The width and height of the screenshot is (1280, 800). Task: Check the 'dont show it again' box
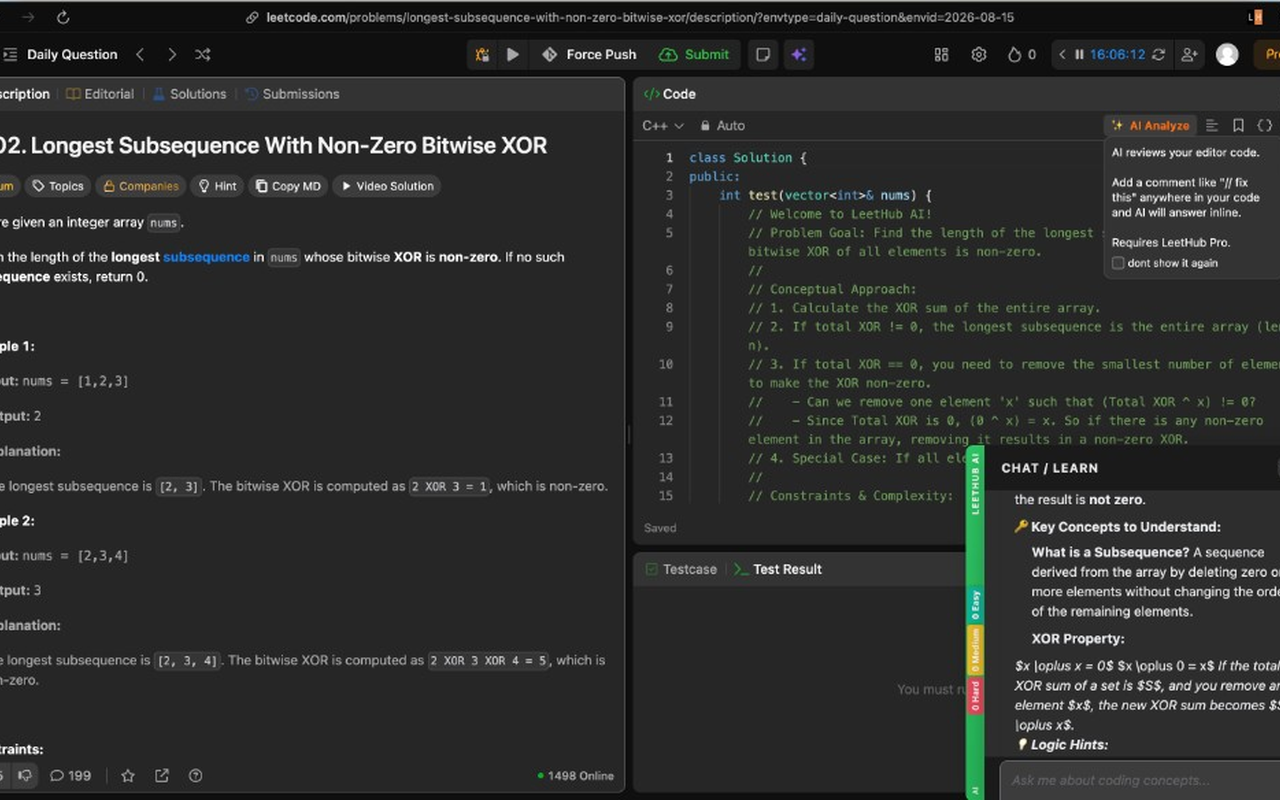pyautogui.click(x=1118, y=263)
